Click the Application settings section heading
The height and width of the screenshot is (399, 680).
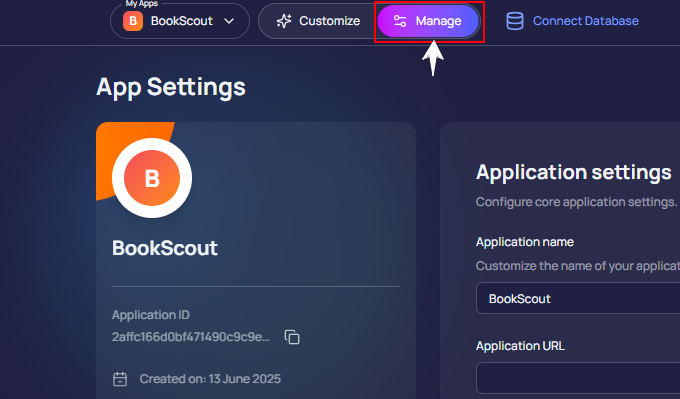click(x=573, y=172)
